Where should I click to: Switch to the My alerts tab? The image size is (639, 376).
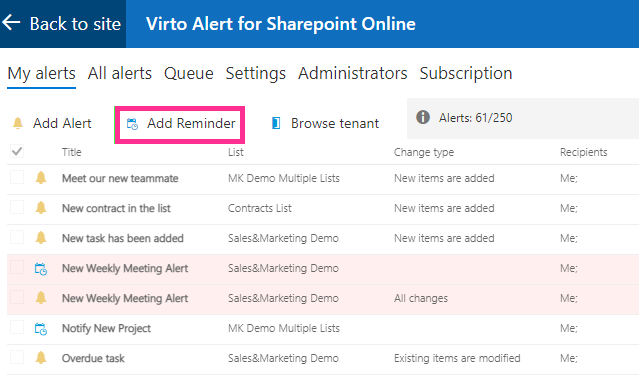tap(42, 73)
